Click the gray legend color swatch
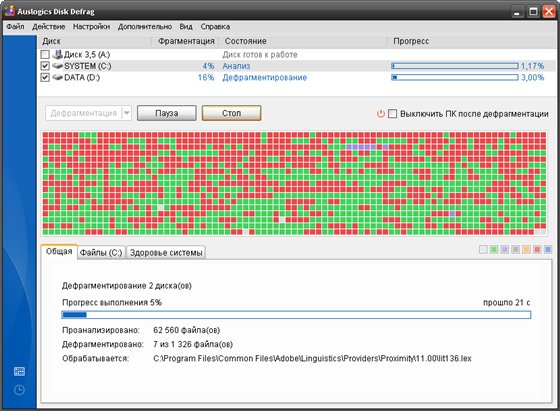The height and width of the screenshot is (411, 560). (515, 250)
